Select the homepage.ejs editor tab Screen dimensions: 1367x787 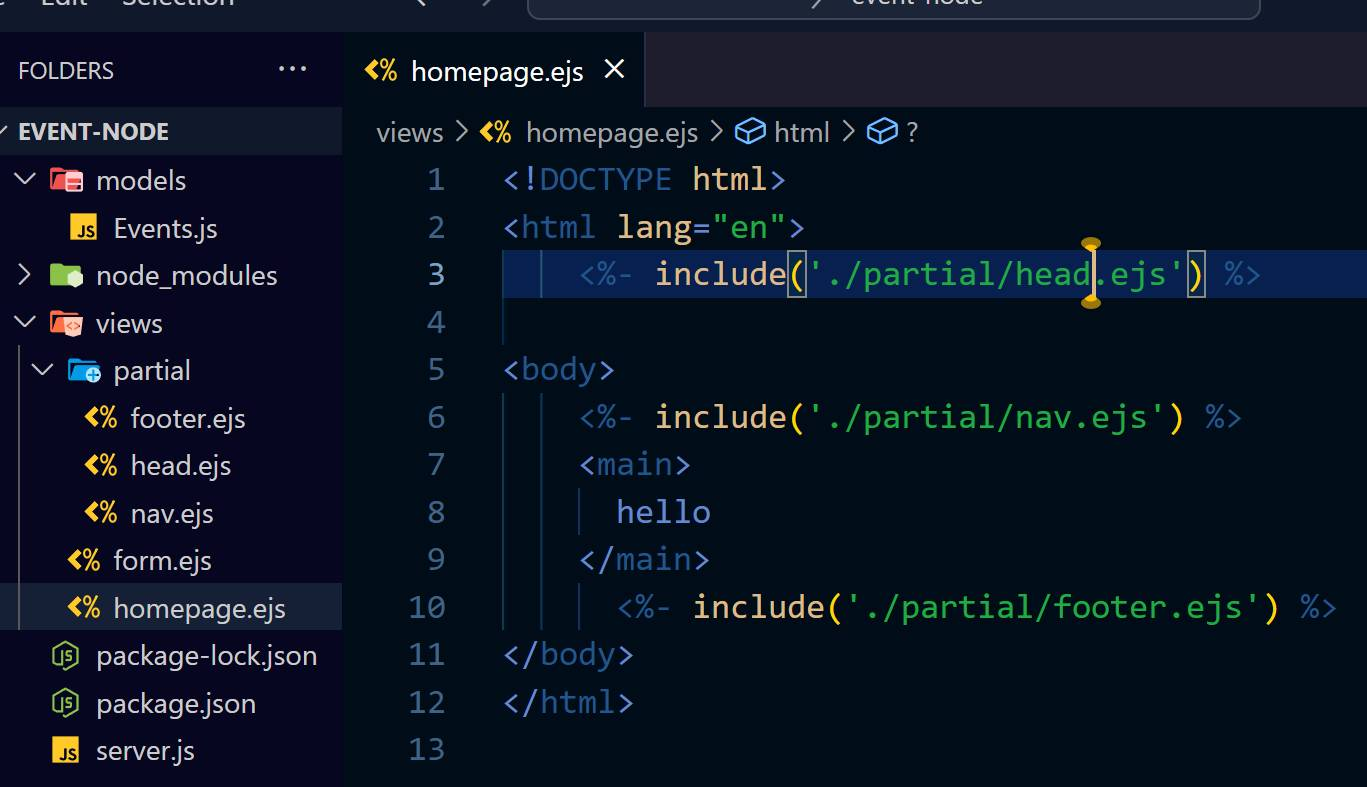495,70
